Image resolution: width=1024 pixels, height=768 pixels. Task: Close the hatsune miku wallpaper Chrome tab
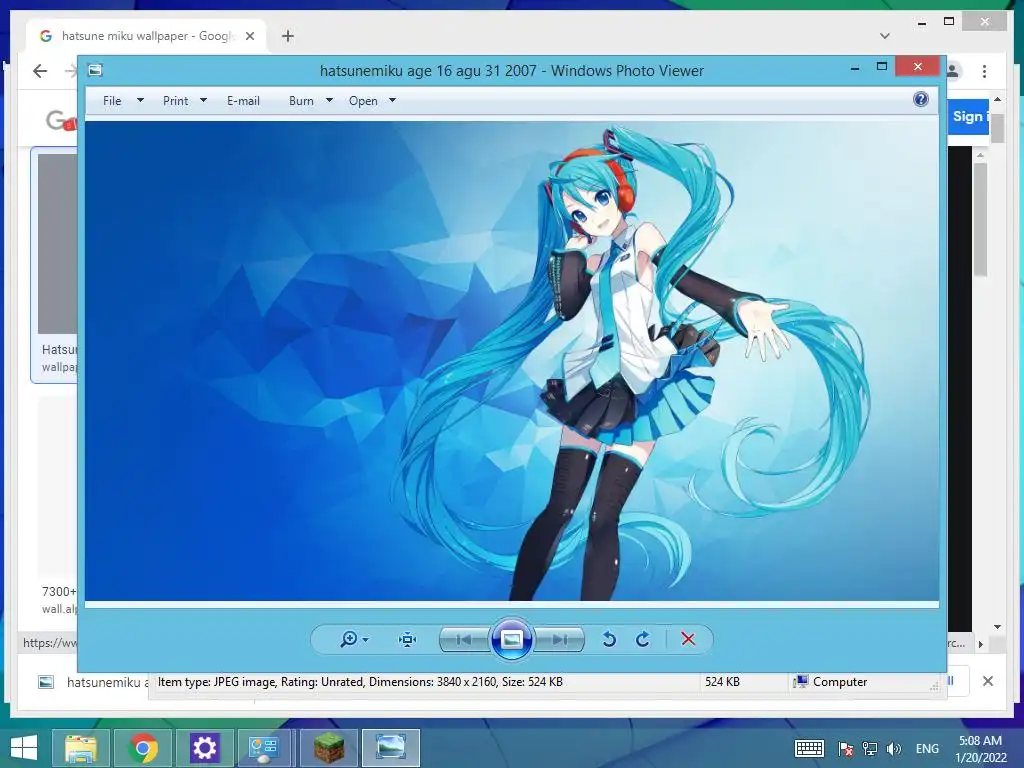(x=249, y=36)
